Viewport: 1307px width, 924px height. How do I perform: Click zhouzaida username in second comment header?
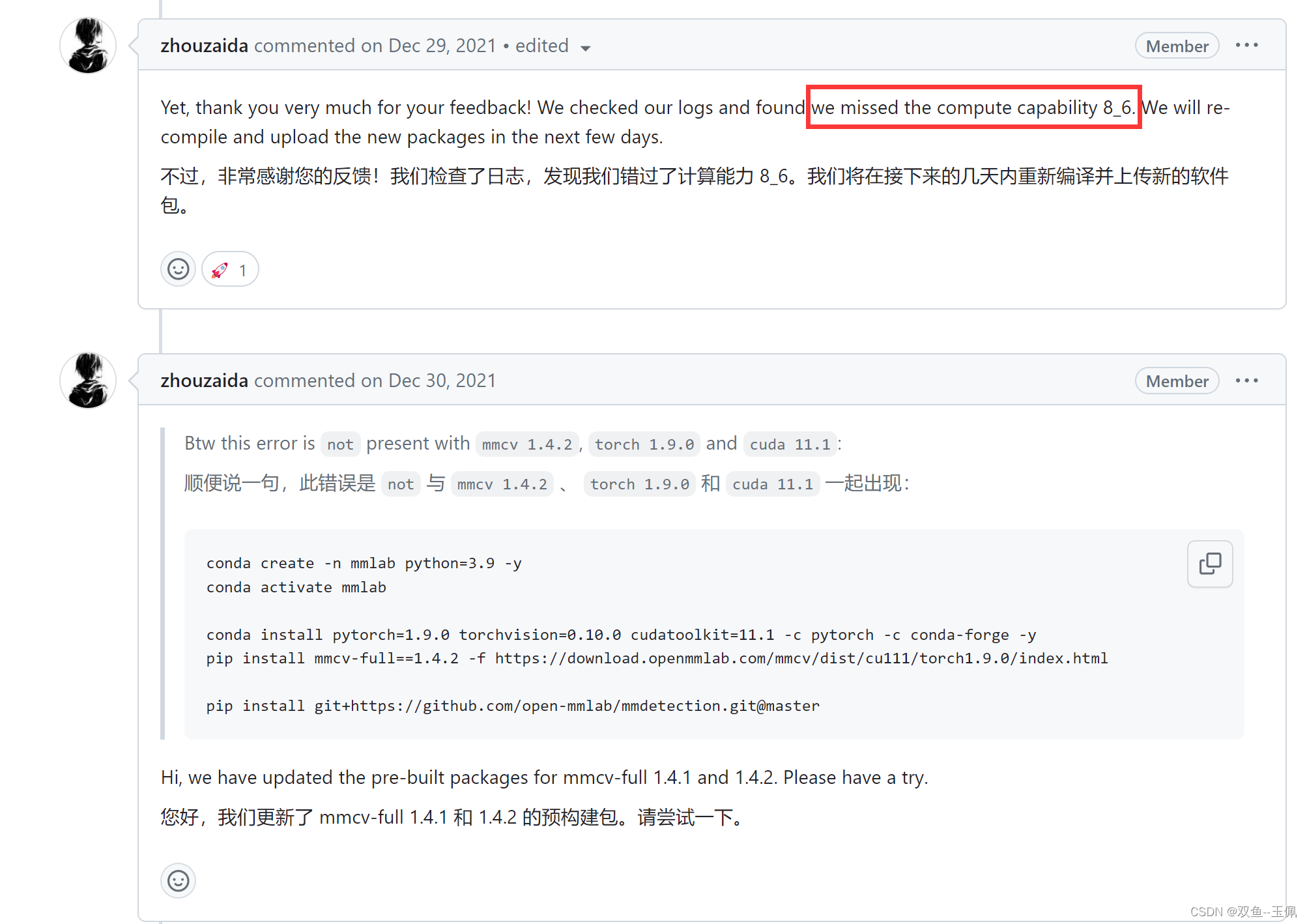pyautogui.click(x=204, y=381)
